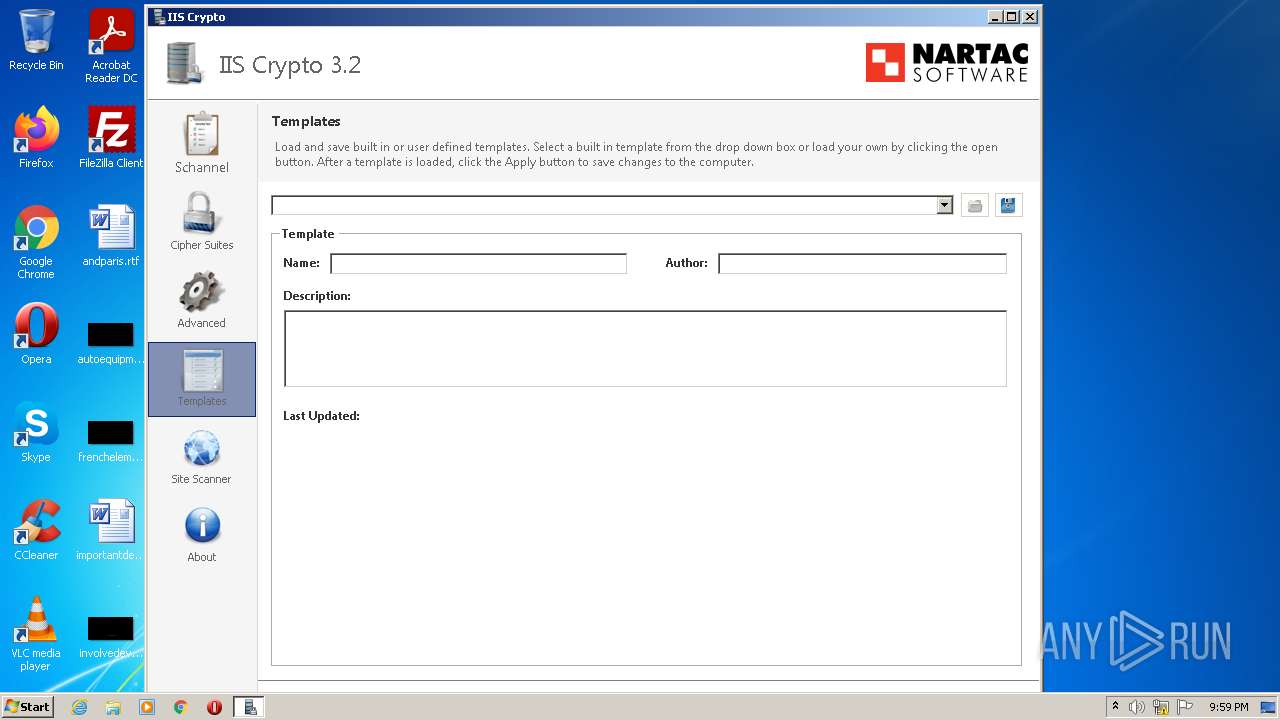Viewport: 1280px width, 720px height.
Task: Select andparis.rtf document on desktop
Action: [111, 236]
